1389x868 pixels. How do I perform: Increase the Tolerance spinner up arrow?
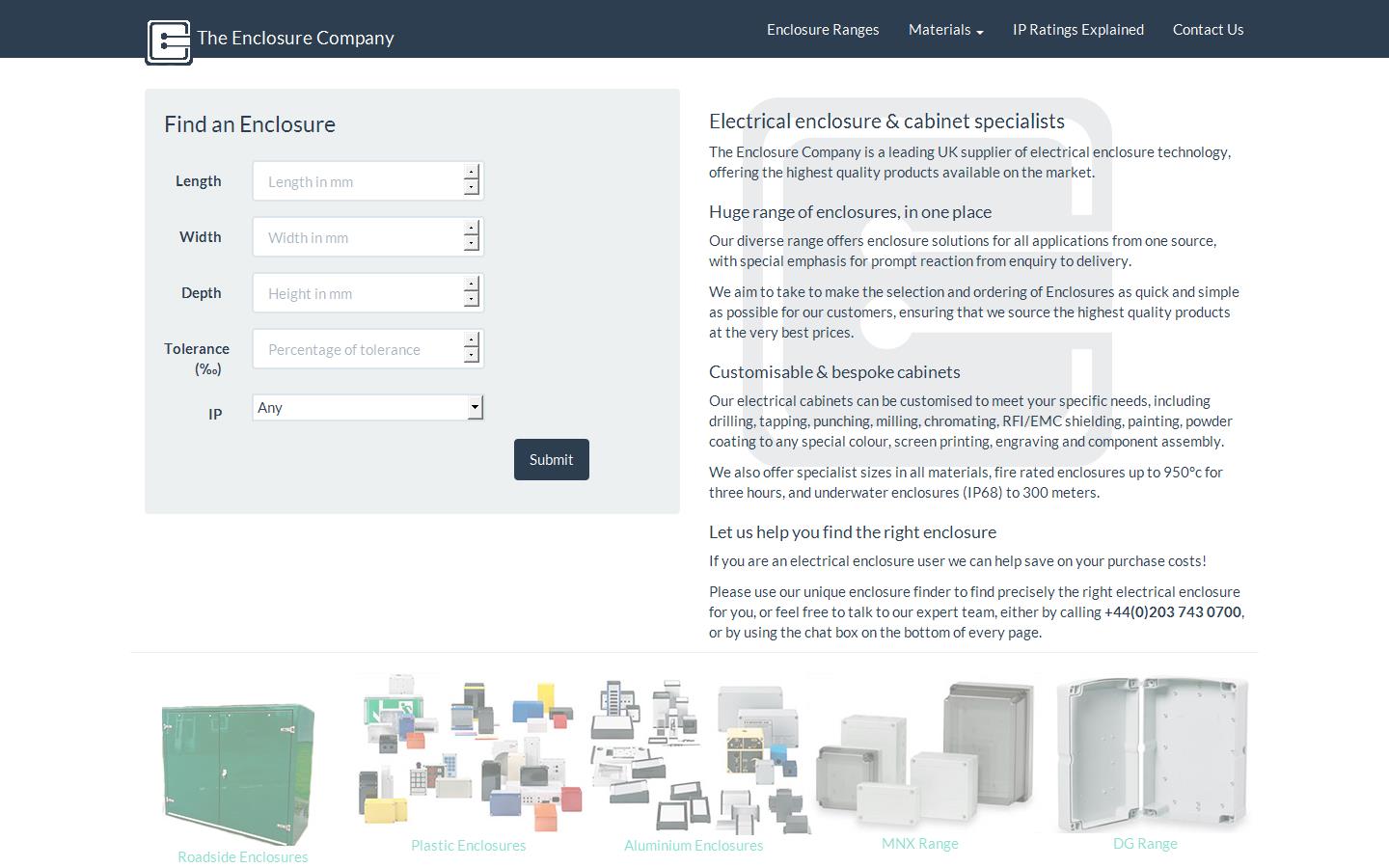(x=471, y=341)
